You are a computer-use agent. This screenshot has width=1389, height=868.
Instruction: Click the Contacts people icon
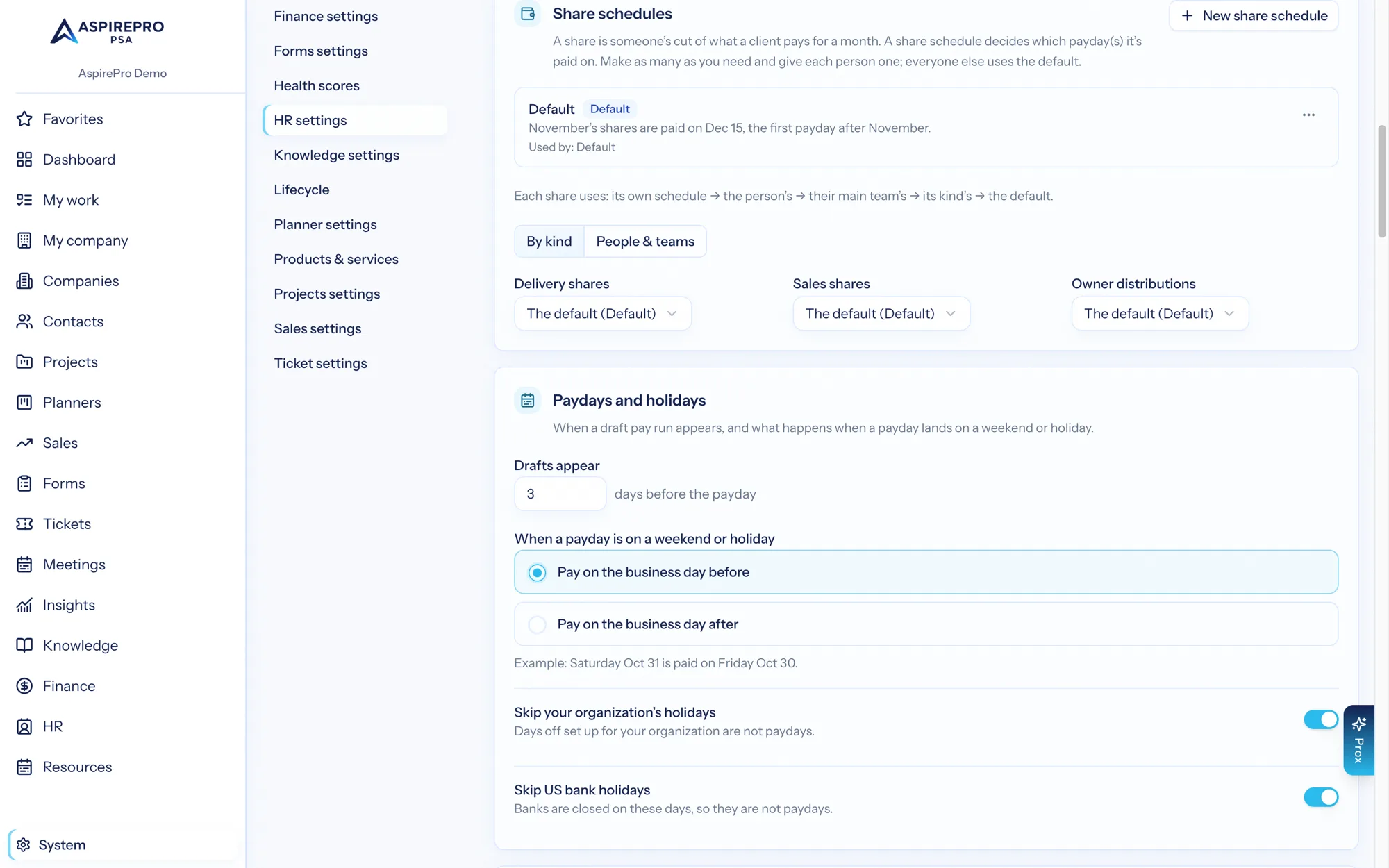(x=24, y=322)
